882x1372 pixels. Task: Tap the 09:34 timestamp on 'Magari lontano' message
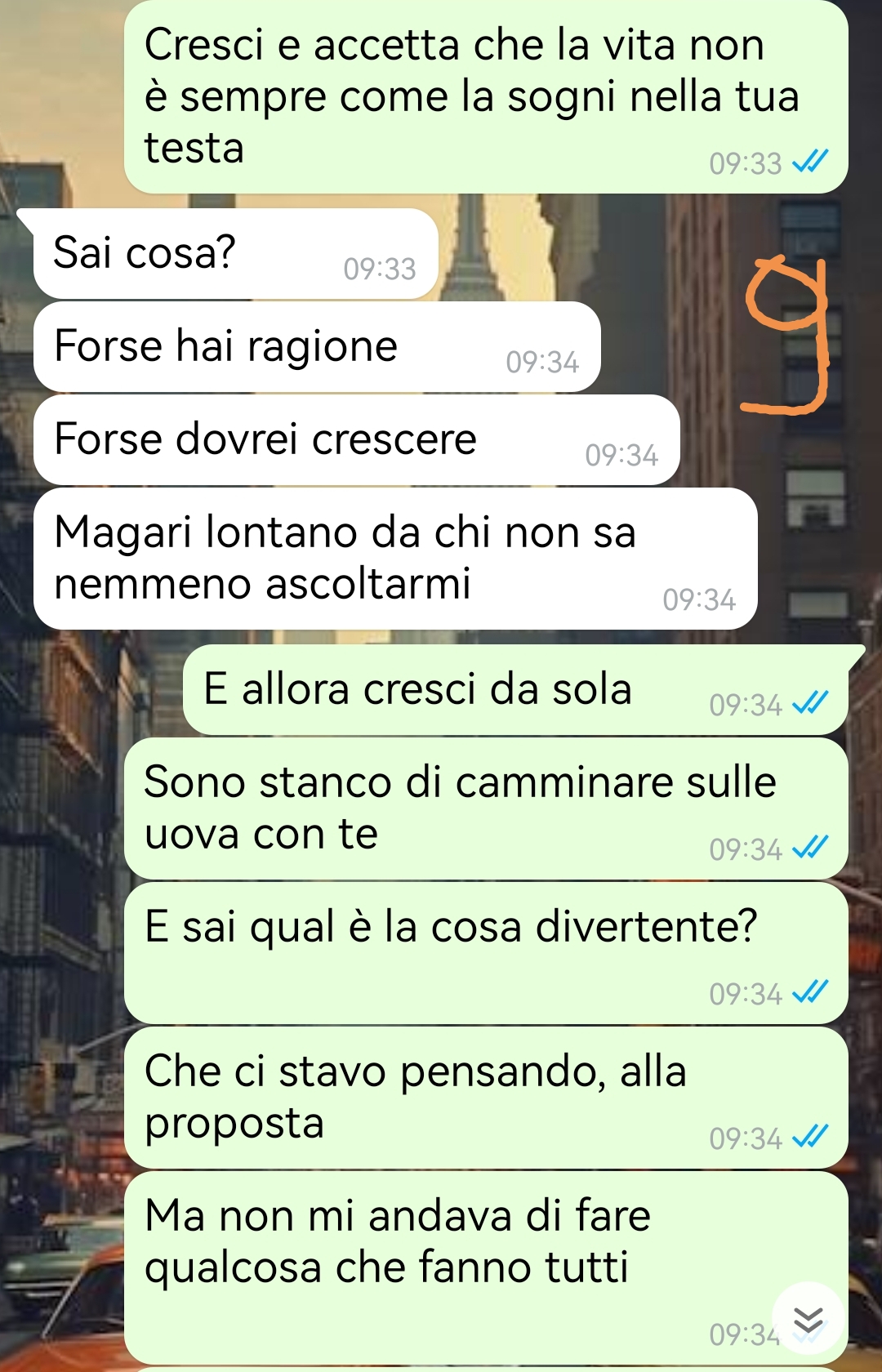[699, 599]
